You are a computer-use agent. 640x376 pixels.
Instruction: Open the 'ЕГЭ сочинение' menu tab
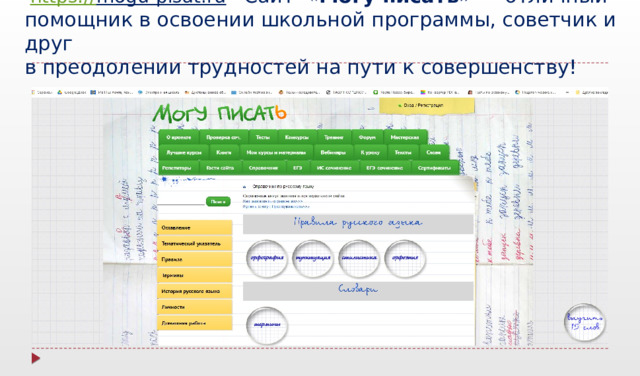tap(385, 168)
